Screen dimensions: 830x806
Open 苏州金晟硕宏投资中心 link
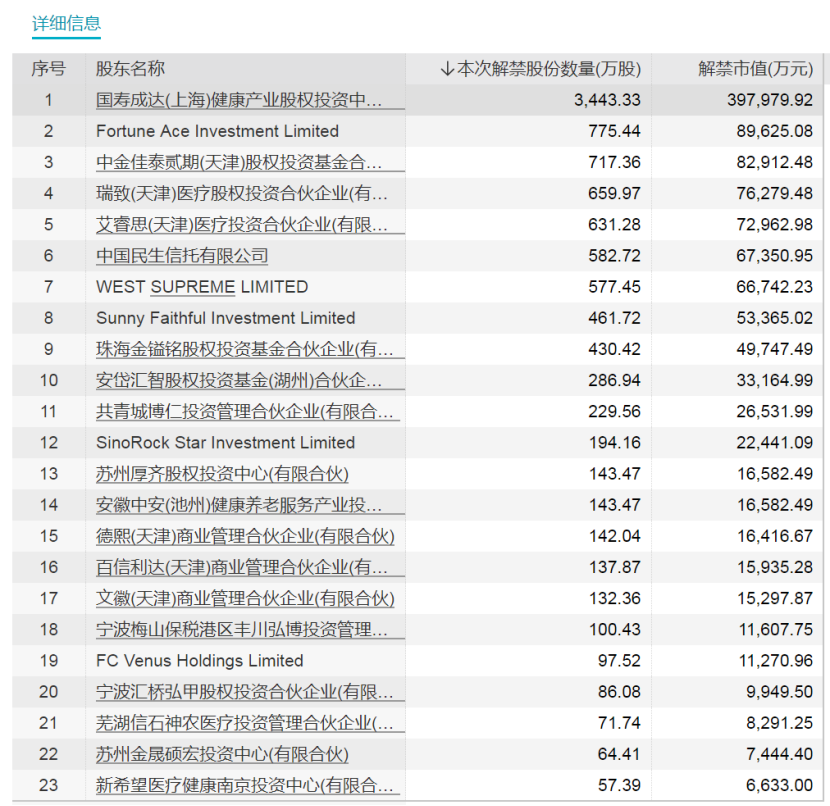[222, 754]
